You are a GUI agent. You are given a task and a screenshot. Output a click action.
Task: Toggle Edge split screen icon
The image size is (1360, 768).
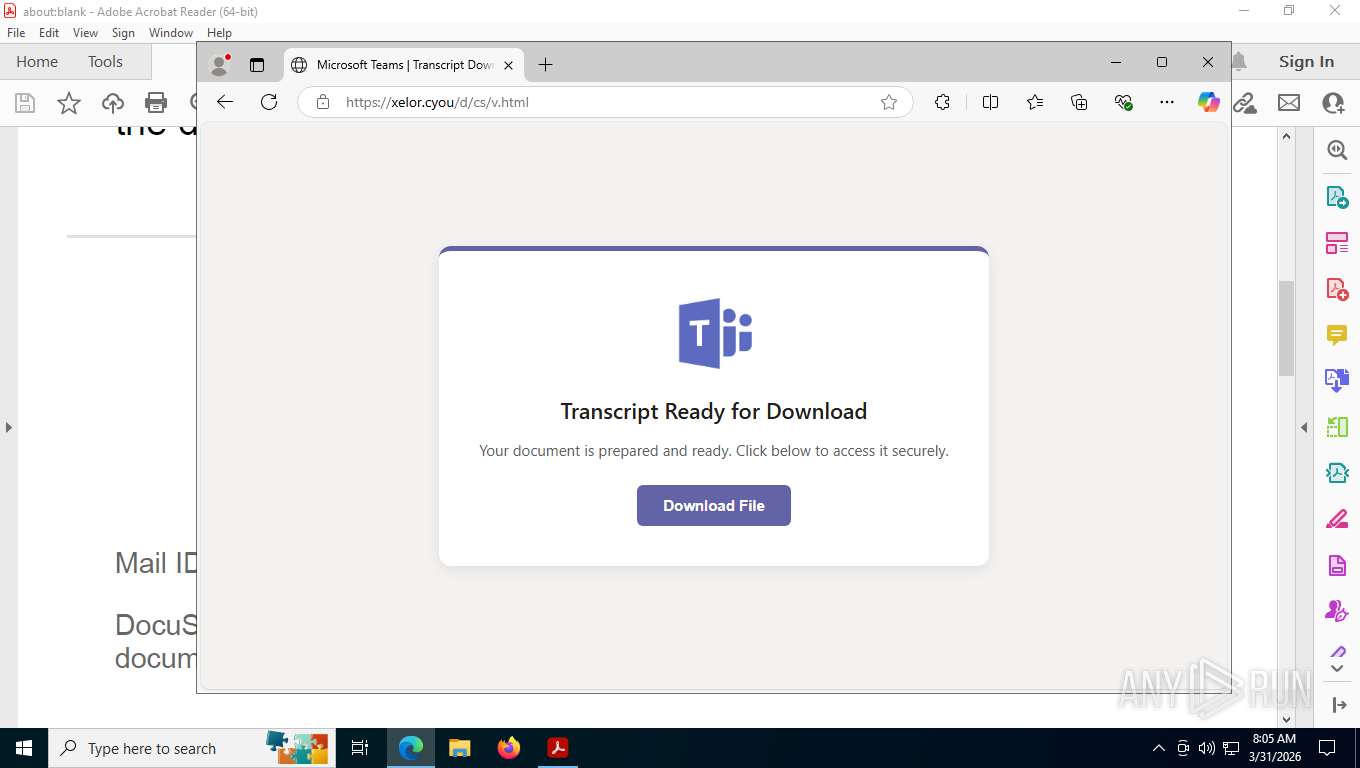pos(990,102)
